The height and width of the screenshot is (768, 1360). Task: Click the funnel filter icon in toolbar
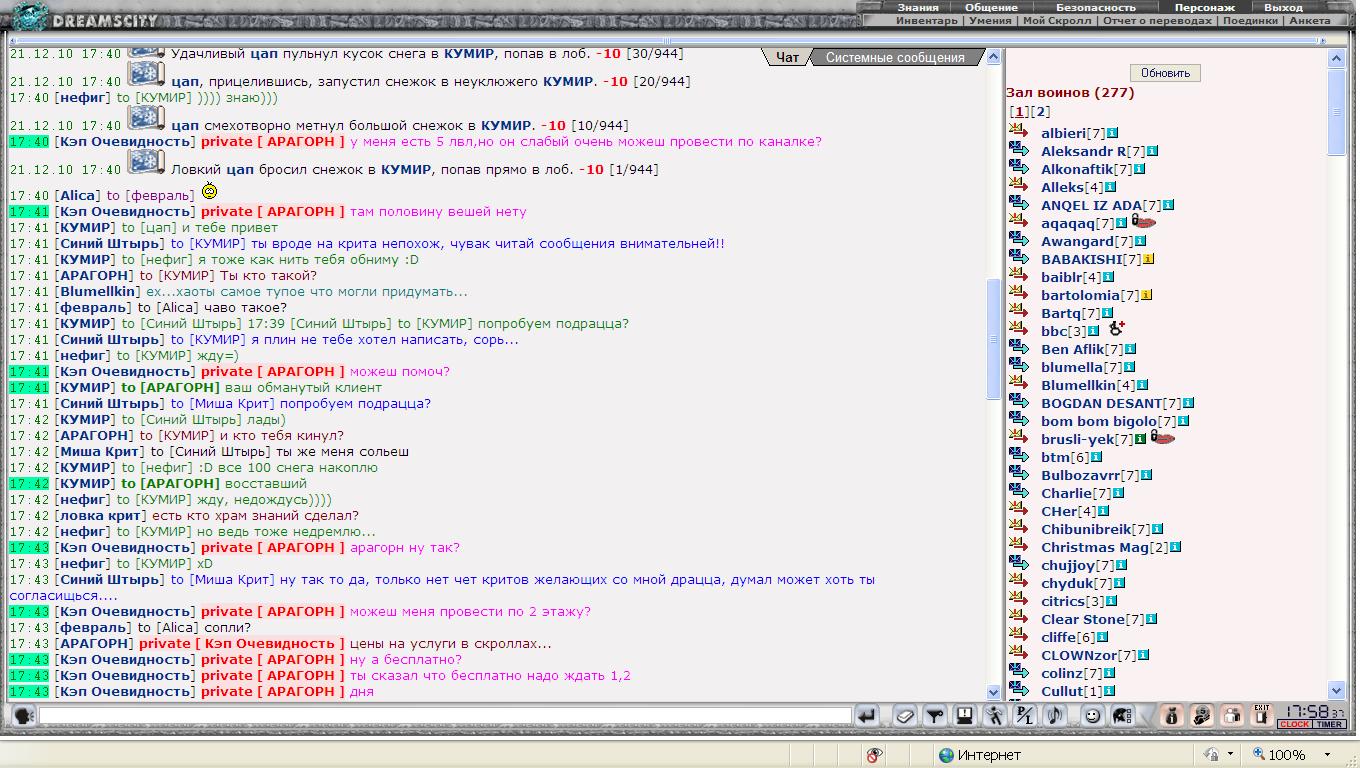coord(934,716)
